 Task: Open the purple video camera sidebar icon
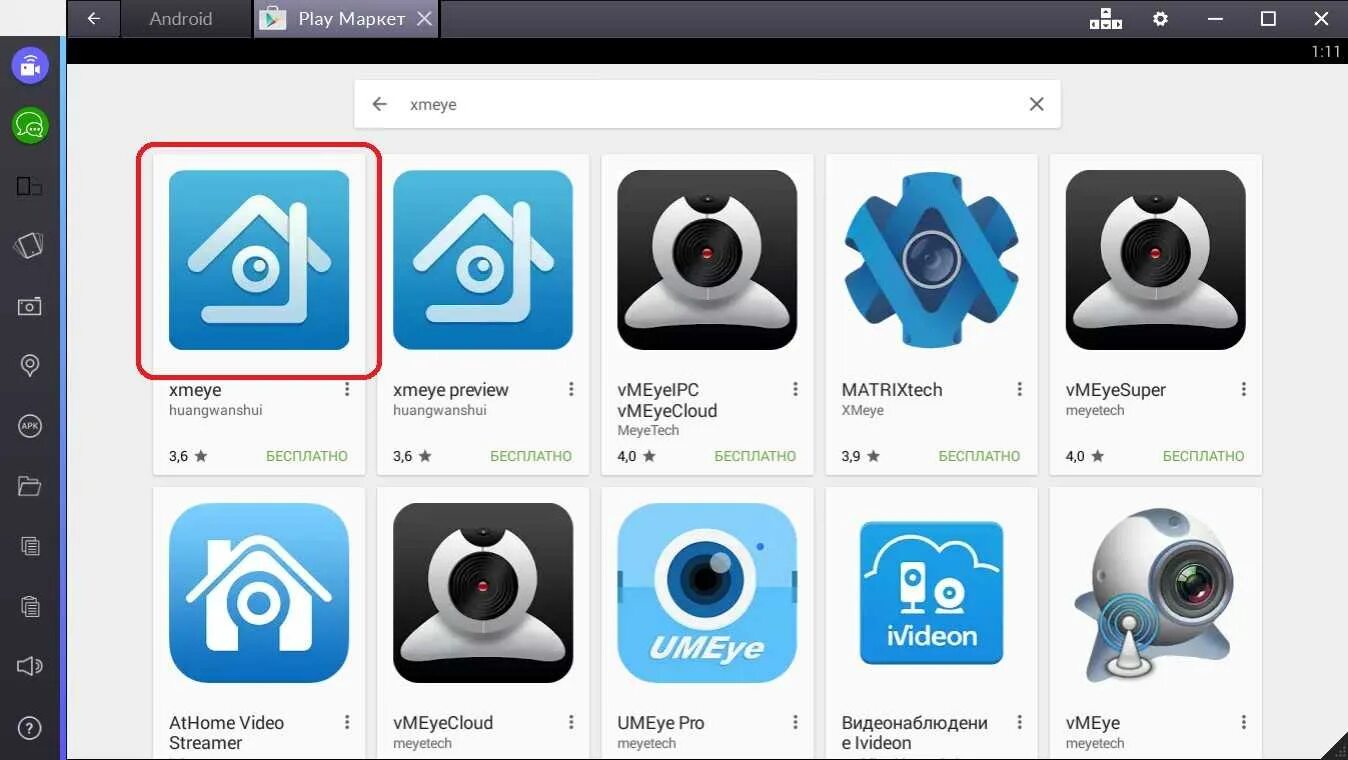click(30, 67)
